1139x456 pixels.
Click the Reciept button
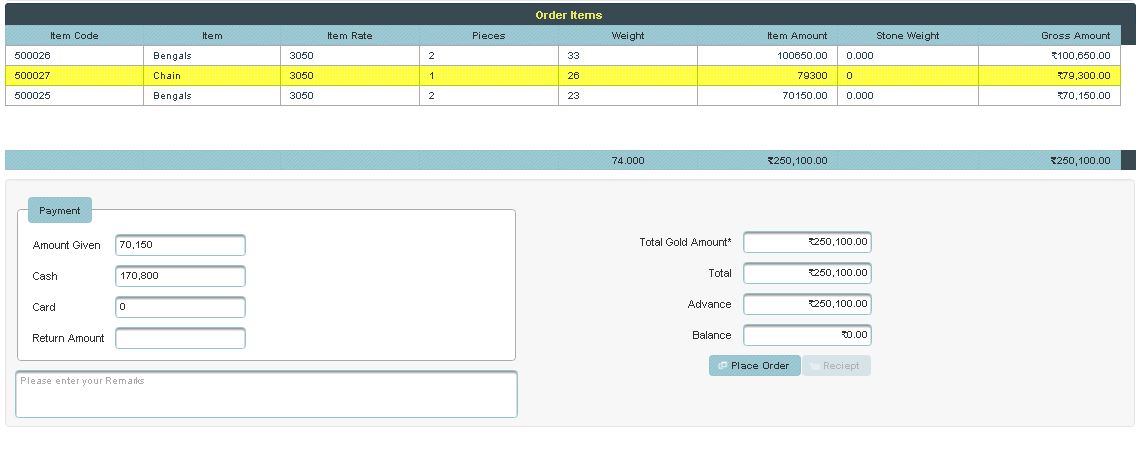[837, 366]
